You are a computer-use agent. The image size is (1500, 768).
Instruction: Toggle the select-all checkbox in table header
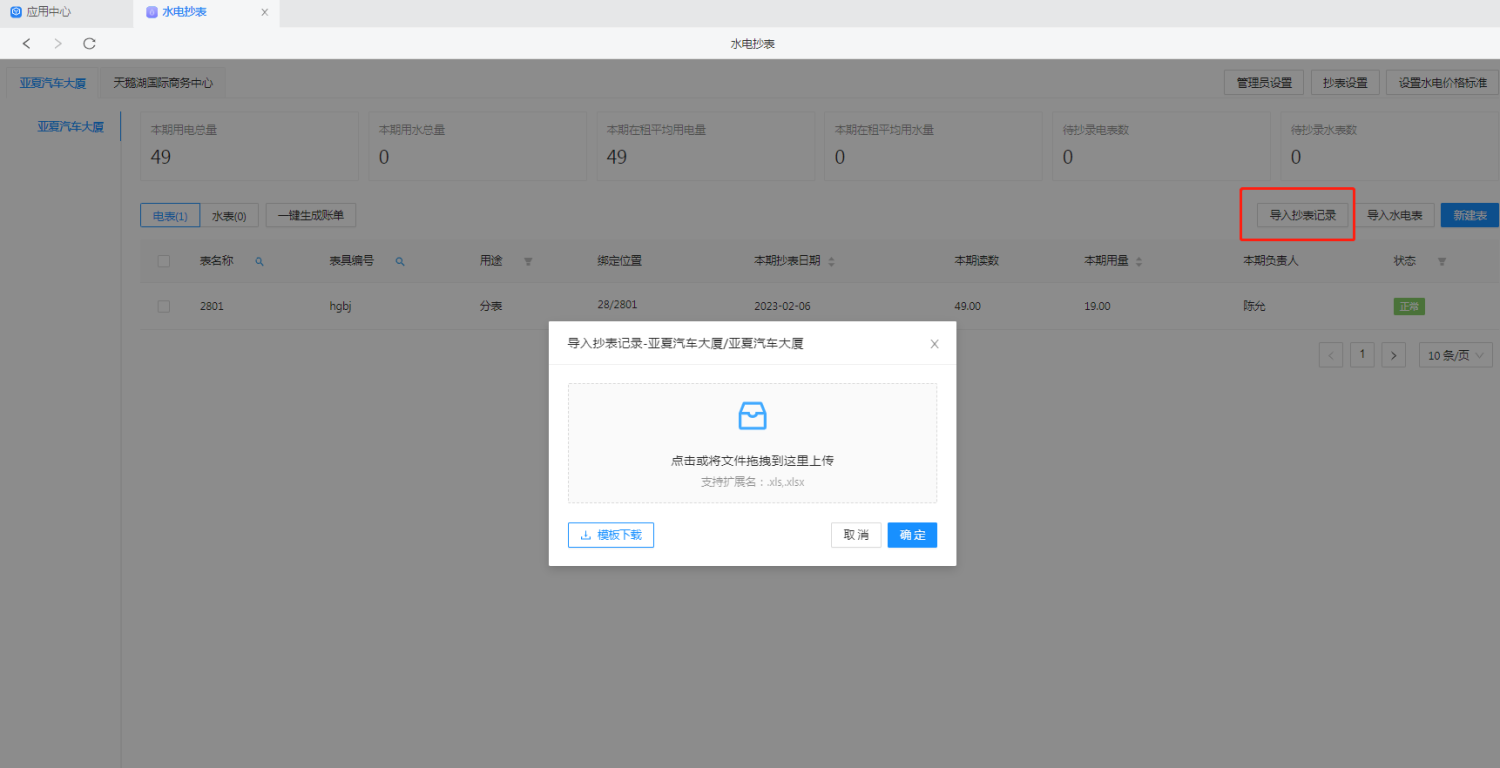(x=164, y=261)
